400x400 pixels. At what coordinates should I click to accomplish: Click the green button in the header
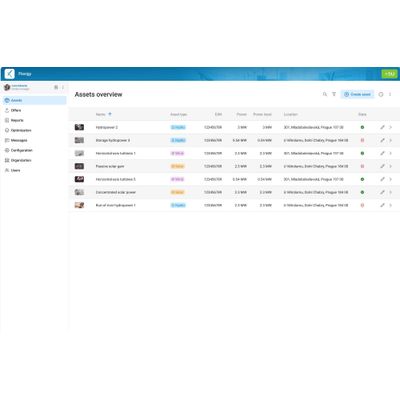(389, 74)
